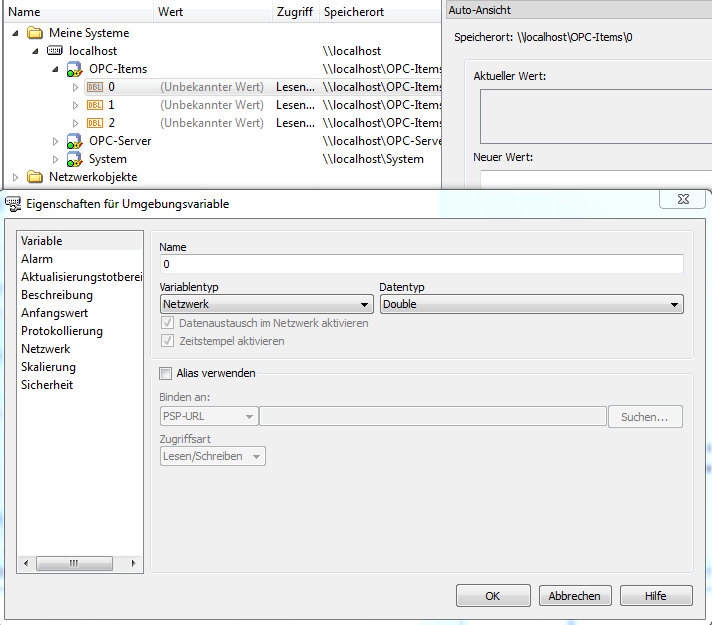The height and width of the screenshot is (625, 712).
Task: Click the Name column header
Action: point(79,12)
